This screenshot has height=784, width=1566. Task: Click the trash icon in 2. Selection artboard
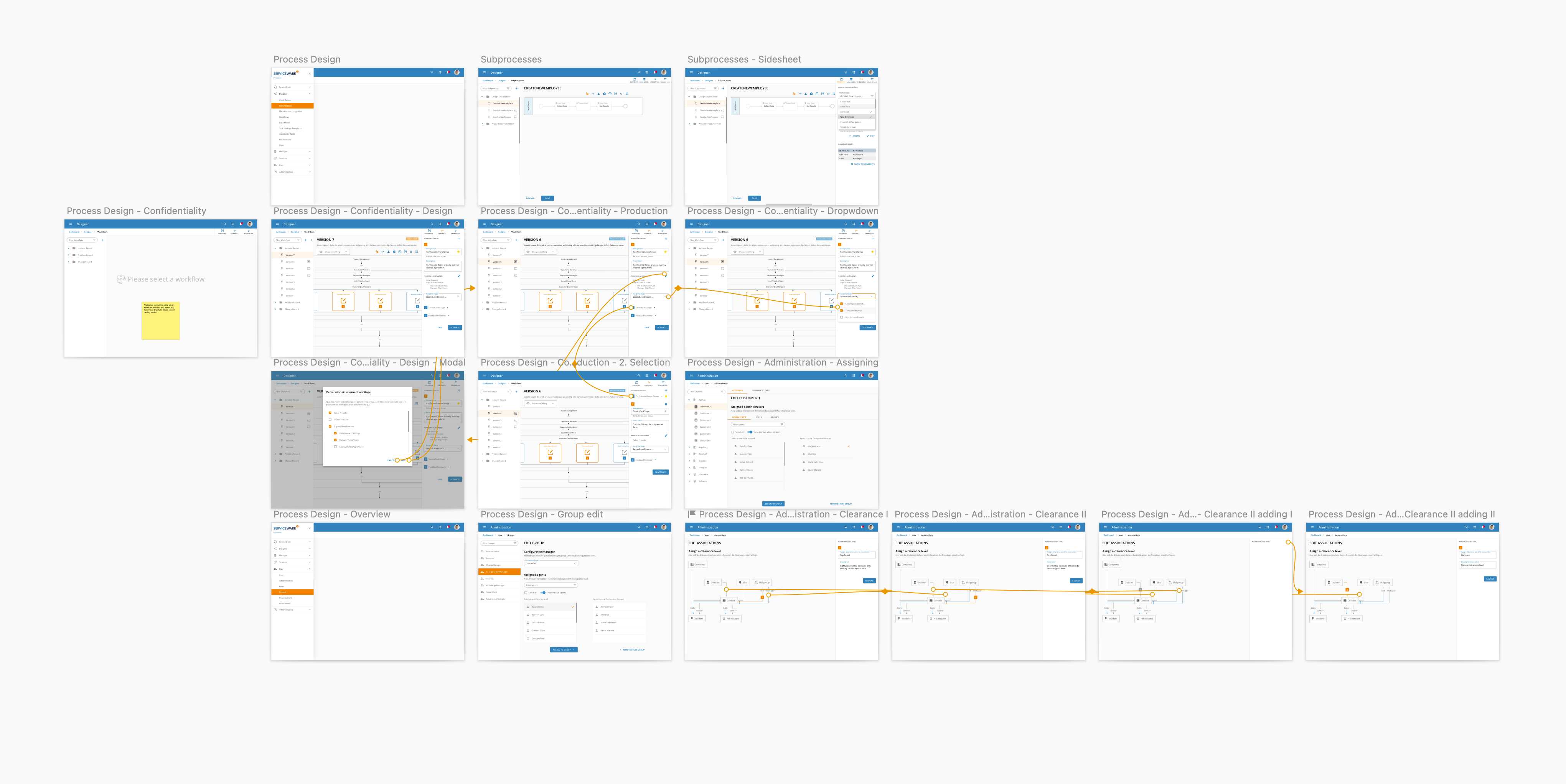pos(666,404)
